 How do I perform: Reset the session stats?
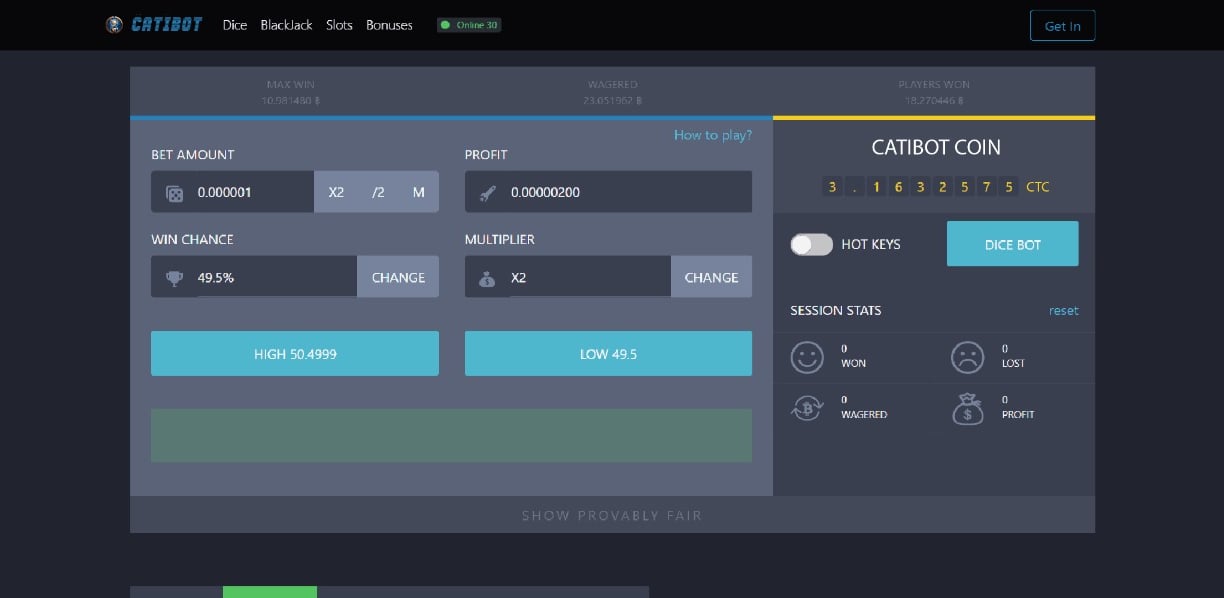tap(1064, 311)
